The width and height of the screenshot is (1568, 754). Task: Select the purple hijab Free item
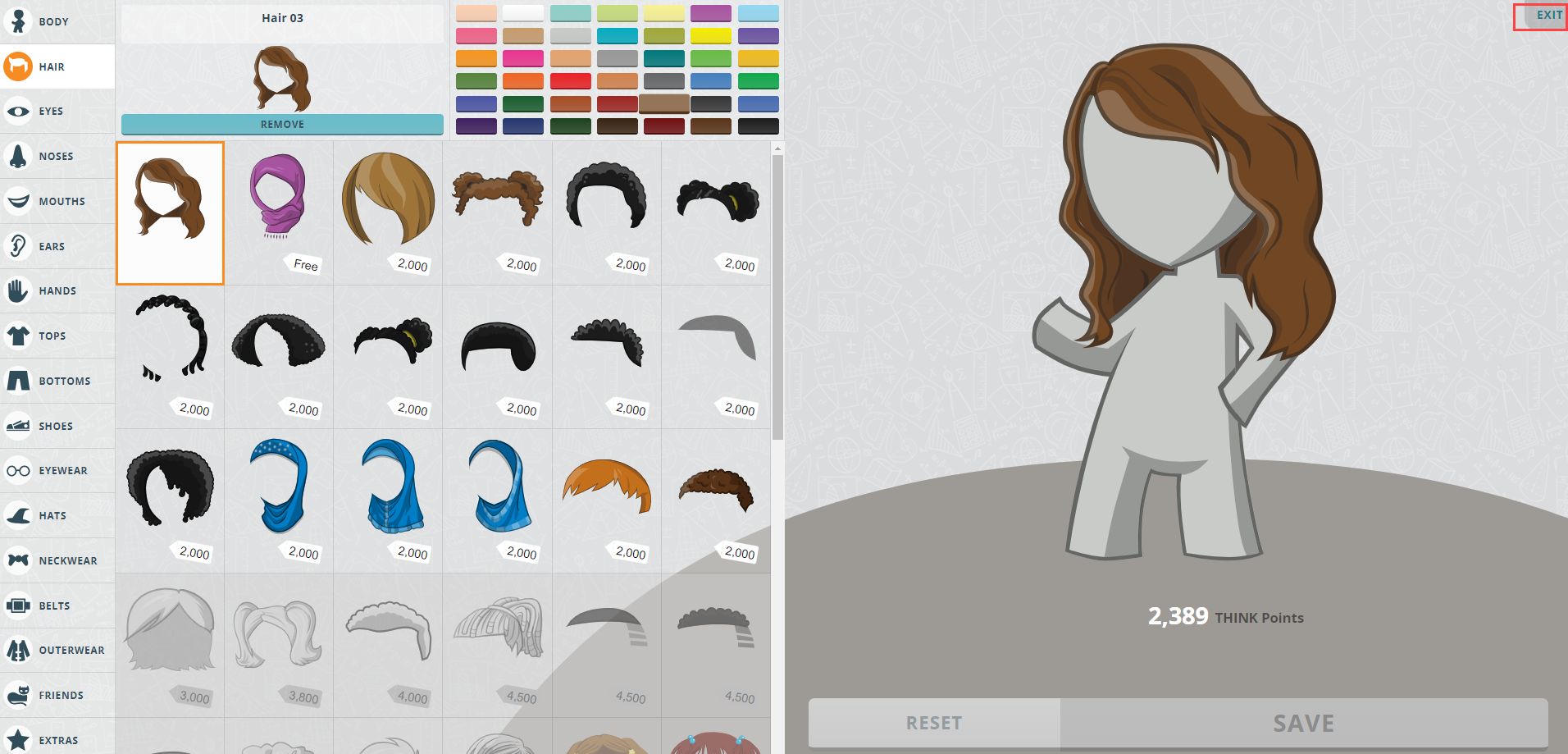pos(279,213)
